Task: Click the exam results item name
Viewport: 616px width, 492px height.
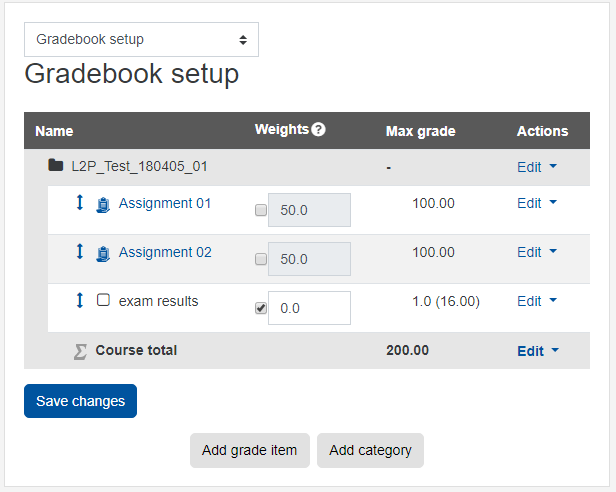Action: (x=159, y=301)
